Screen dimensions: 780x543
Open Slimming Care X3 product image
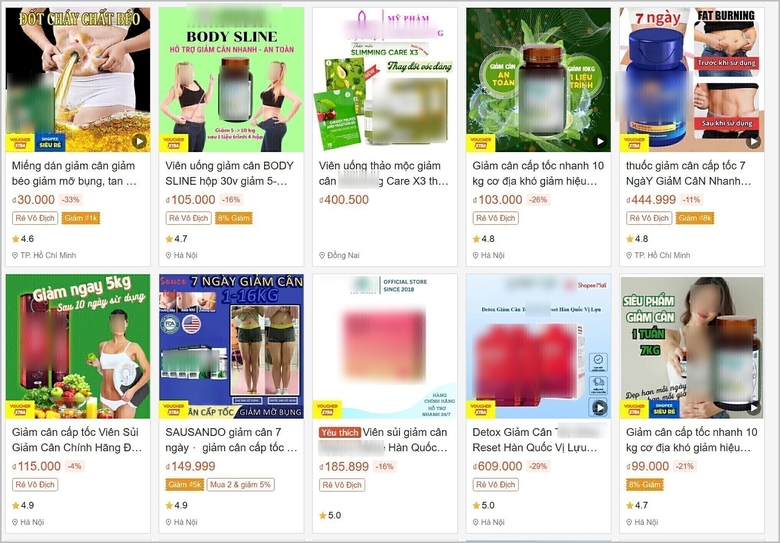pos(385,80)
